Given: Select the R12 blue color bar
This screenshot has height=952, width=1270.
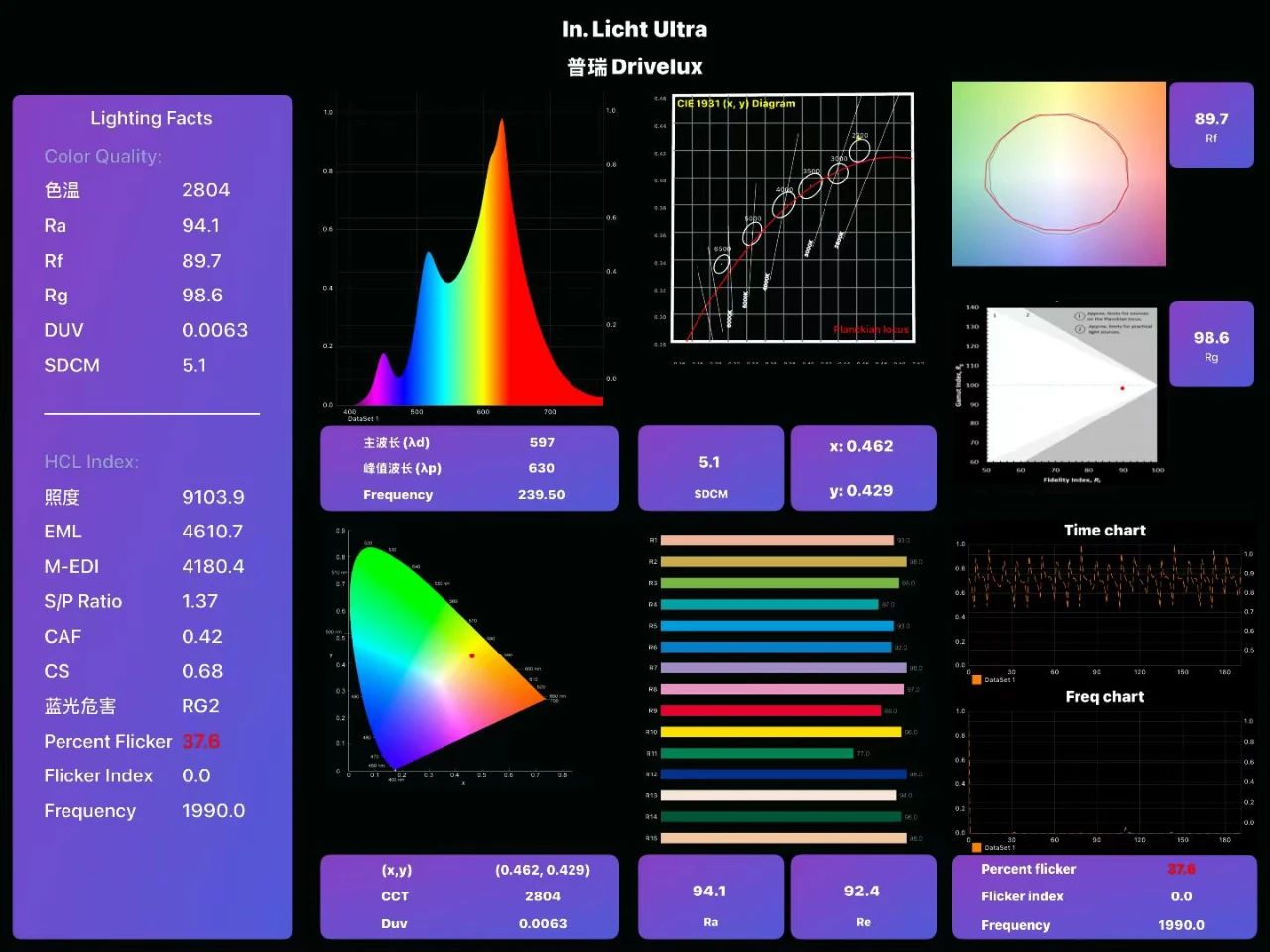Looking at the screenshot, I should pyautogui.click(x=783, y=774).
